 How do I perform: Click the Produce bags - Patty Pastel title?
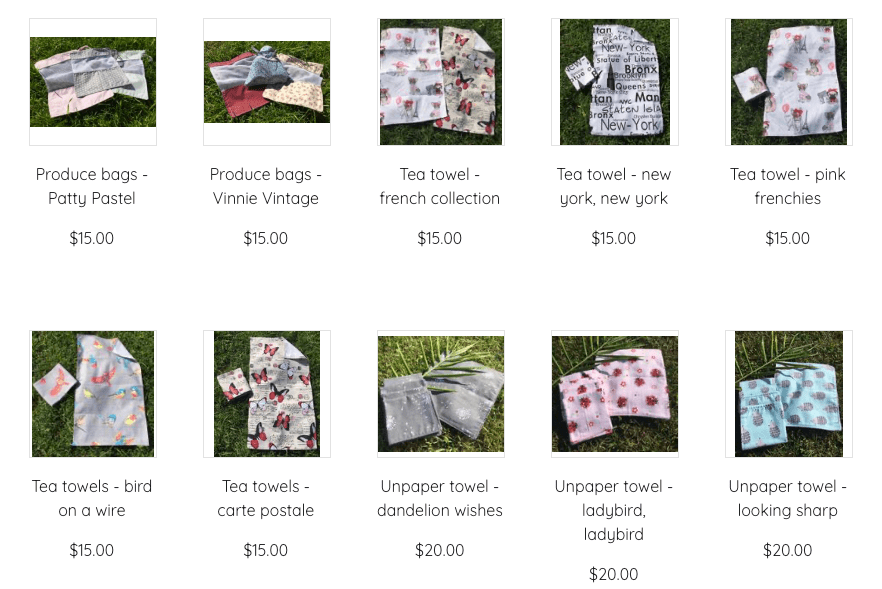coord(92,186)
